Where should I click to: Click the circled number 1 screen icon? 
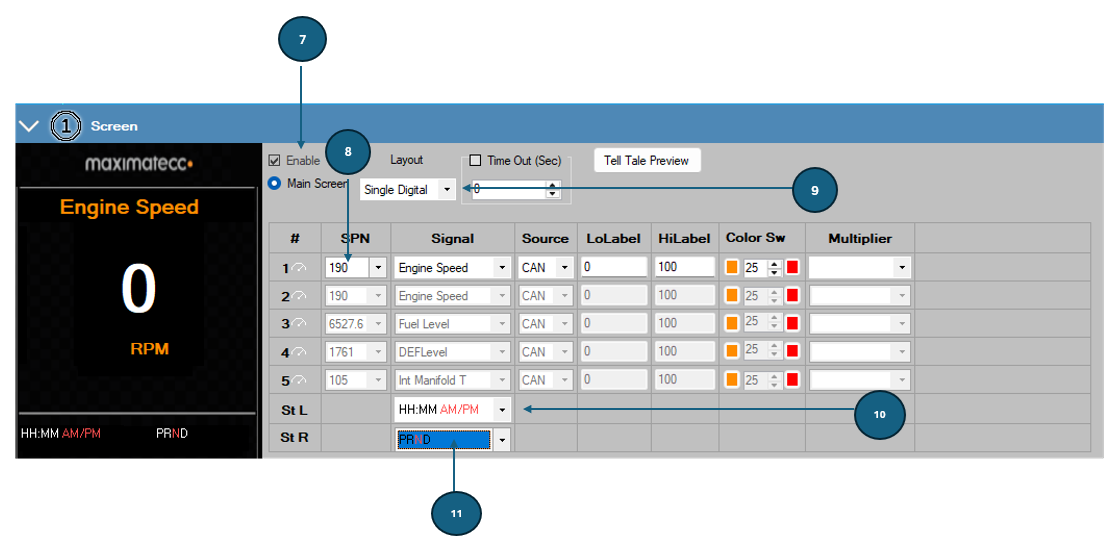[65, 126]
